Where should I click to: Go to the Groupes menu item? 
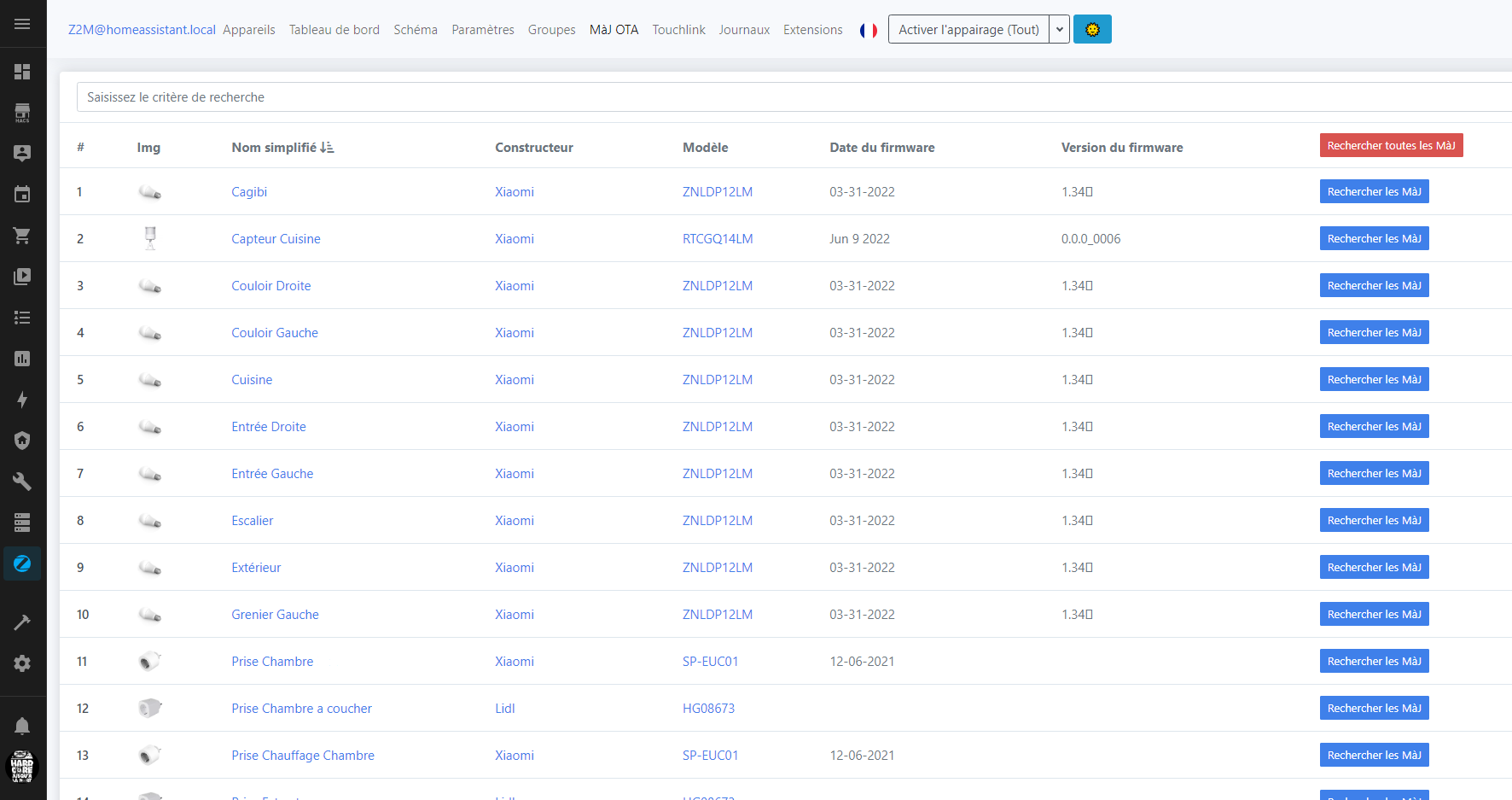click(x=551, y=30)
